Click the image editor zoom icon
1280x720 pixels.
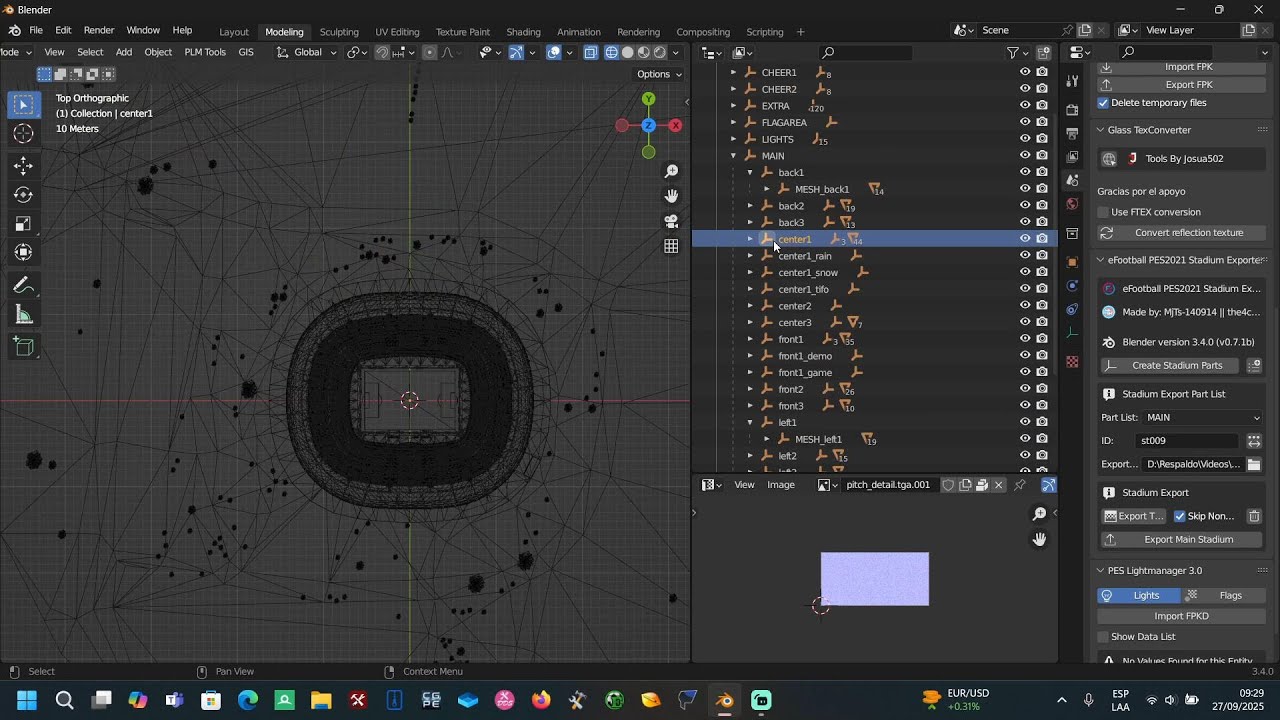tap(1039, 514)
